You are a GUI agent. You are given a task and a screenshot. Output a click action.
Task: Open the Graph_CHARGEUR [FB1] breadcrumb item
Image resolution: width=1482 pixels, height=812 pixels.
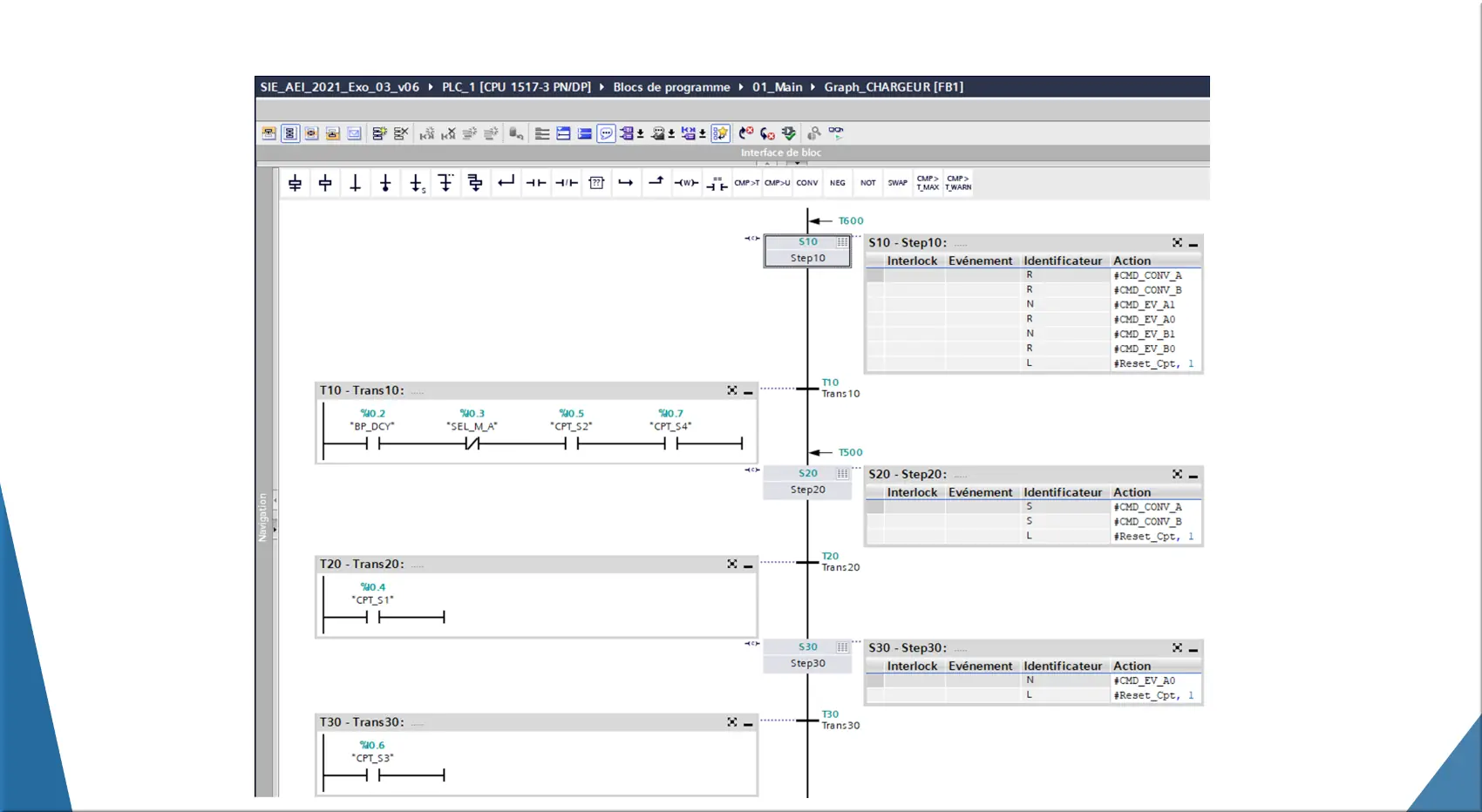coord(894,87)
